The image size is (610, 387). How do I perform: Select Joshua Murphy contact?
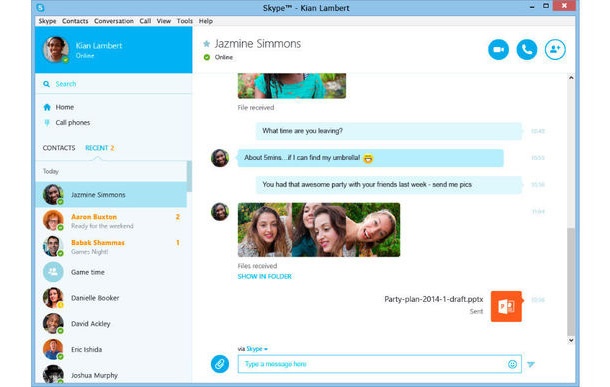pos(111,373)
